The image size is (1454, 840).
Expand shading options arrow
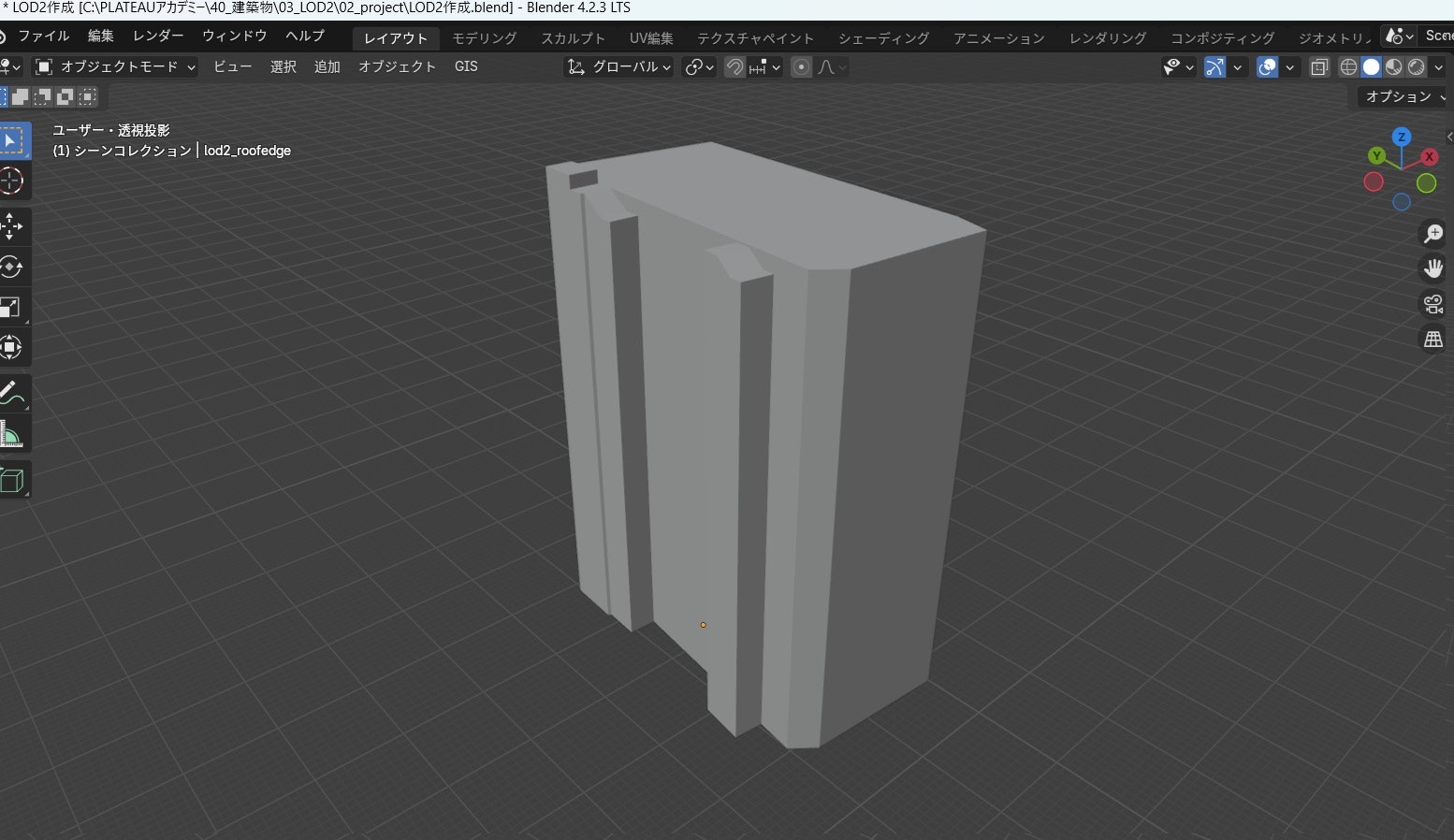pyautogui.click(x=1439, y=66)
